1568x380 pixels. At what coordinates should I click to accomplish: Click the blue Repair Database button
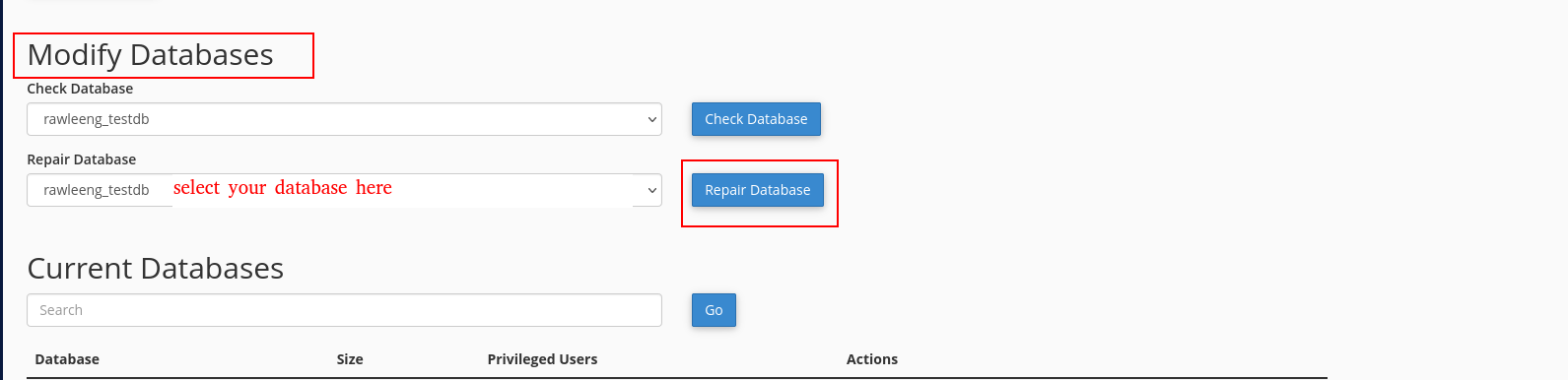[x=757, y=190]
